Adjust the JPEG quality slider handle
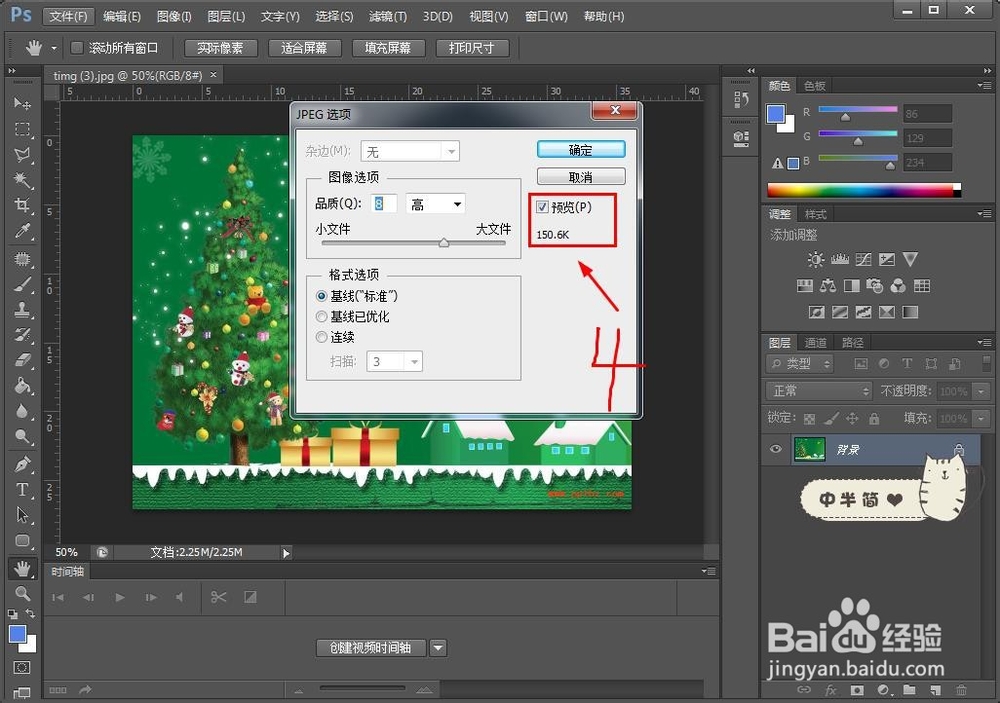Image resolution: width=1000 pixels, height=703 pixels. 444,243
